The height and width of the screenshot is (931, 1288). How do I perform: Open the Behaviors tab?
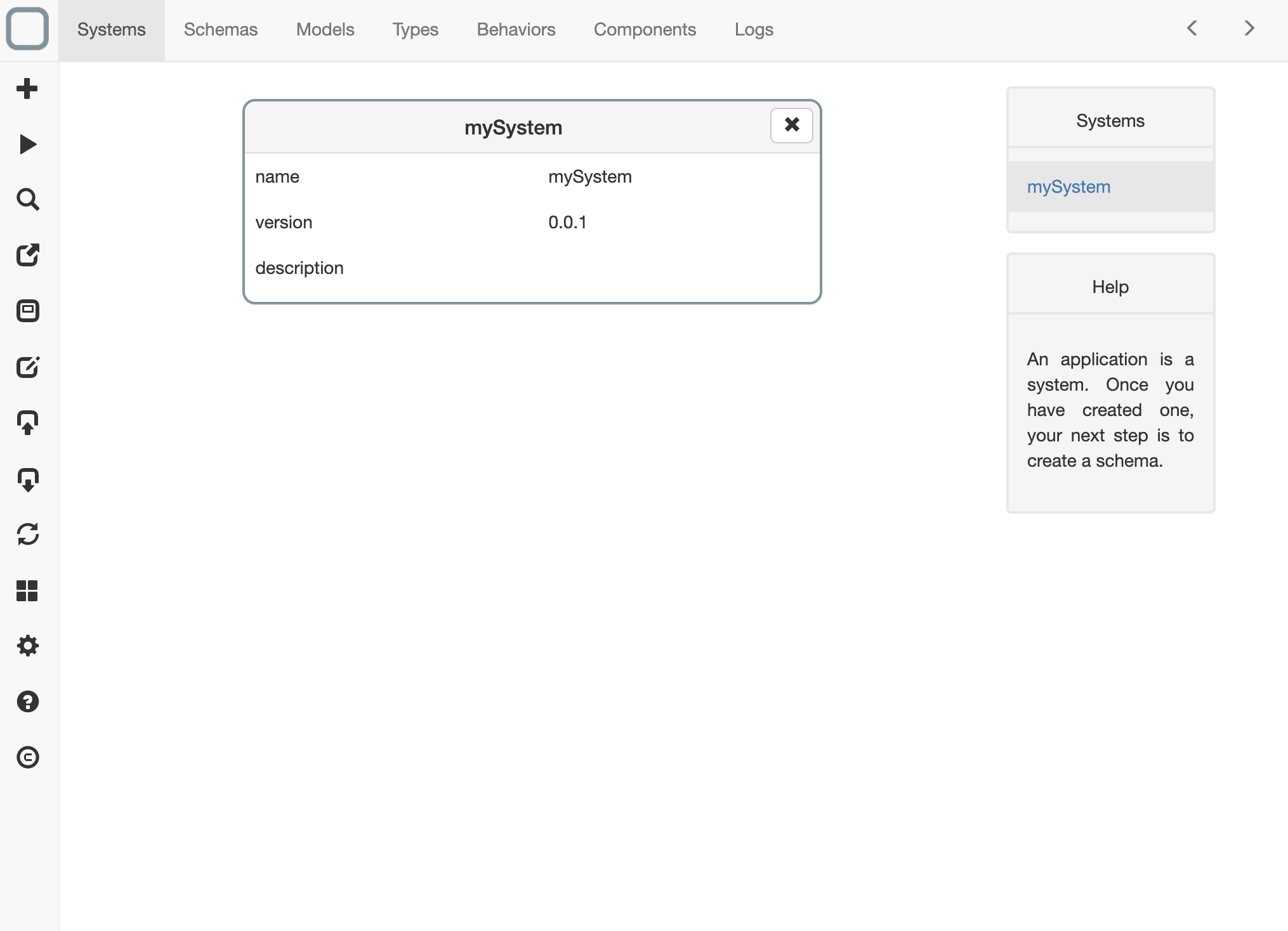pos(516,30)
